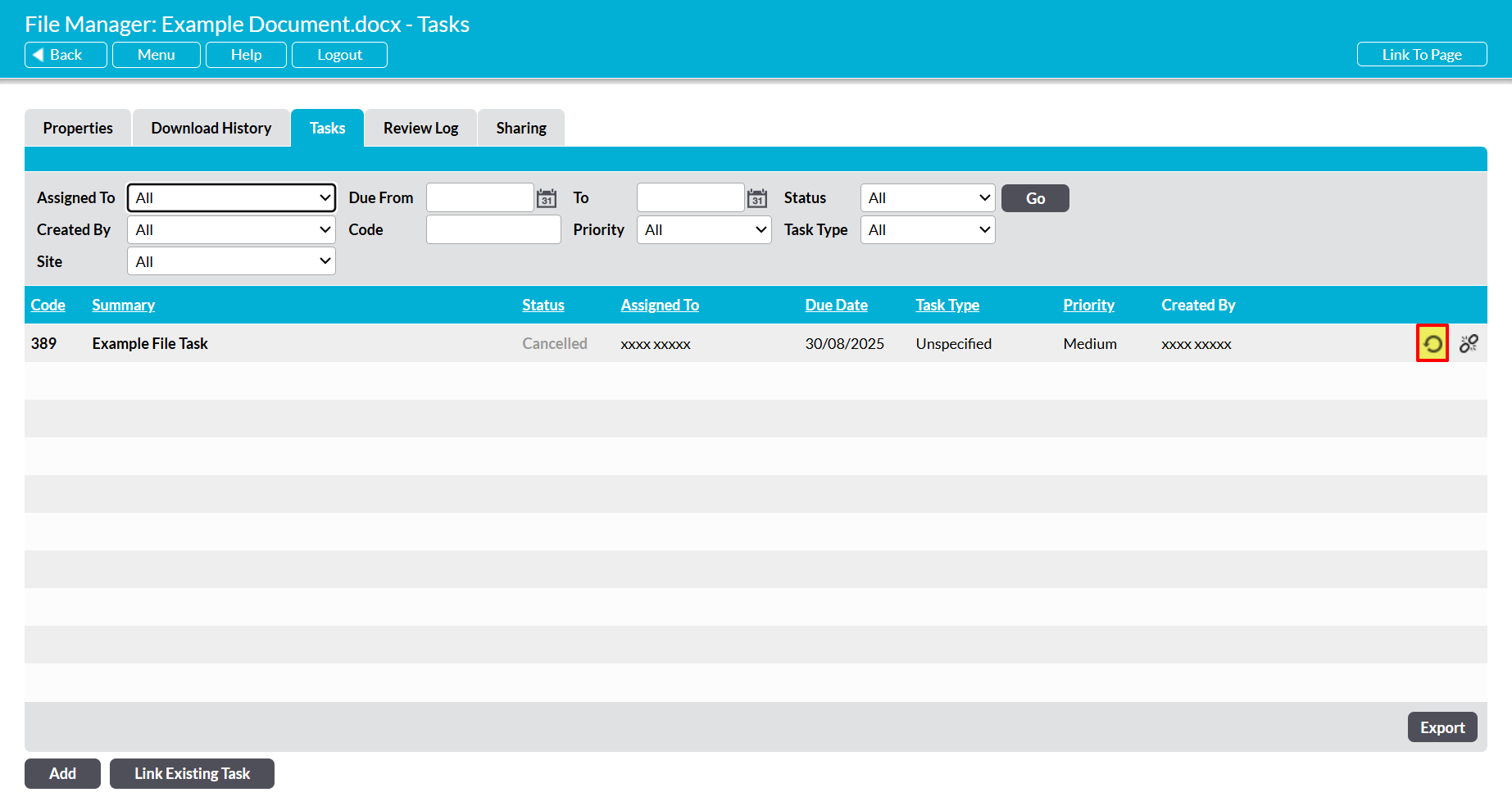
Task: Open the Status filter dropdown
Action: click(x=927, y=198)
